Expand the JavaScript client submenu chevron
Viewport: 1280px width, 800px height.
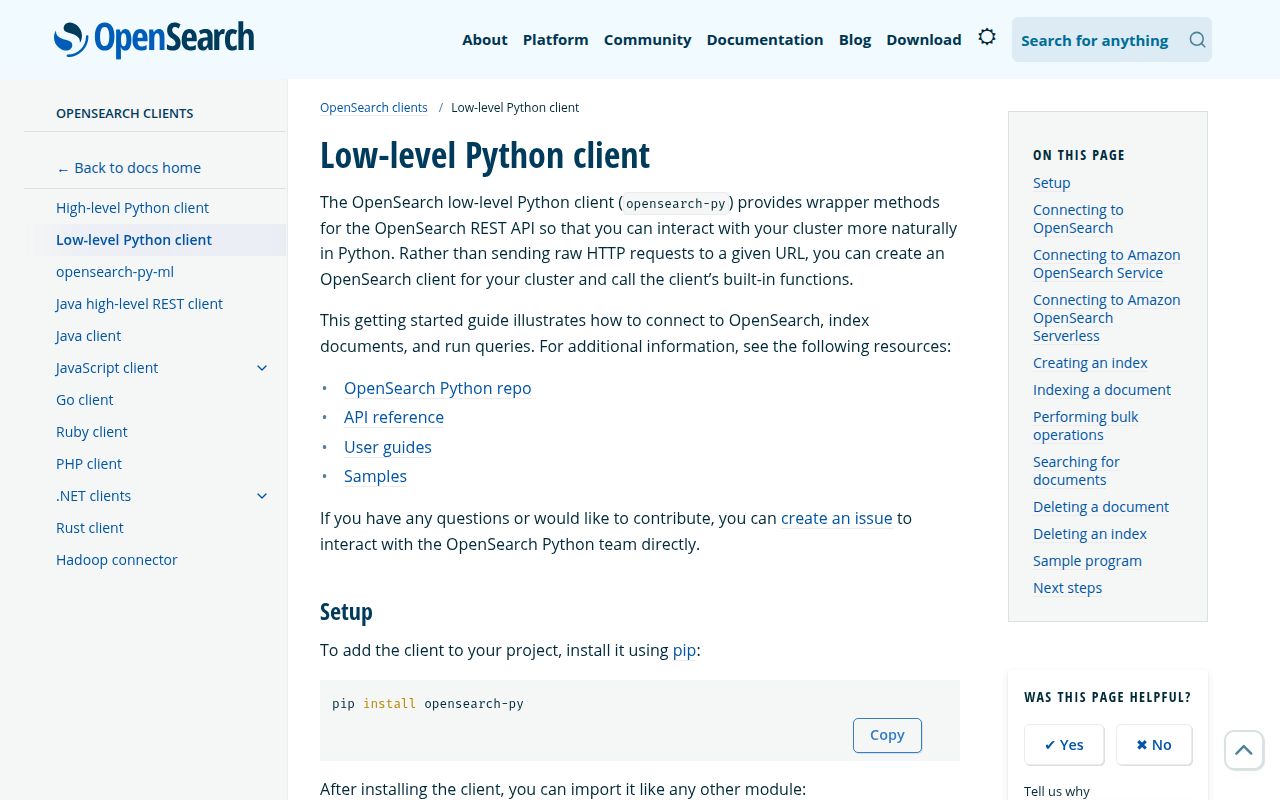coord(262,368)
